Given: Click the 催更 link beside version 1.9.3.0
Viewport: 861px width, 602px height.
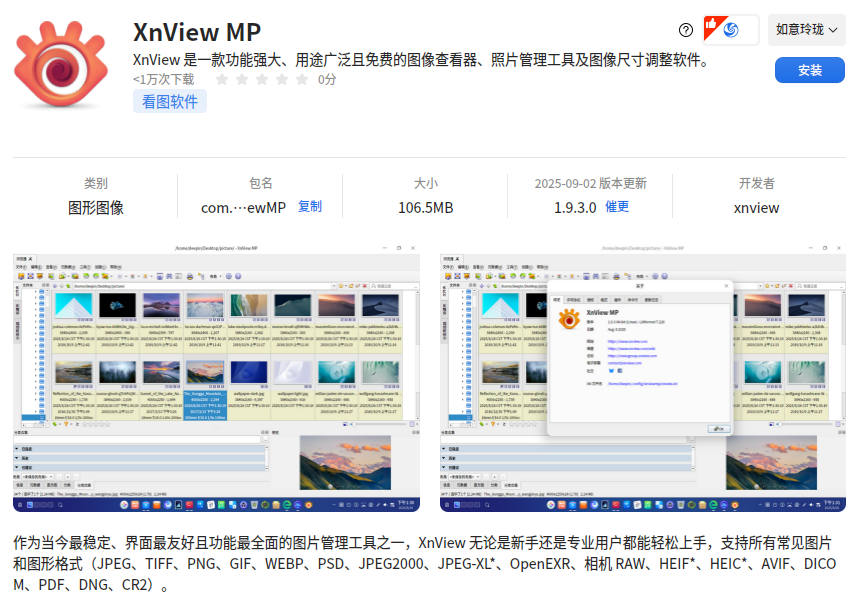Looking at the screenshot, I should click(617, 207).
